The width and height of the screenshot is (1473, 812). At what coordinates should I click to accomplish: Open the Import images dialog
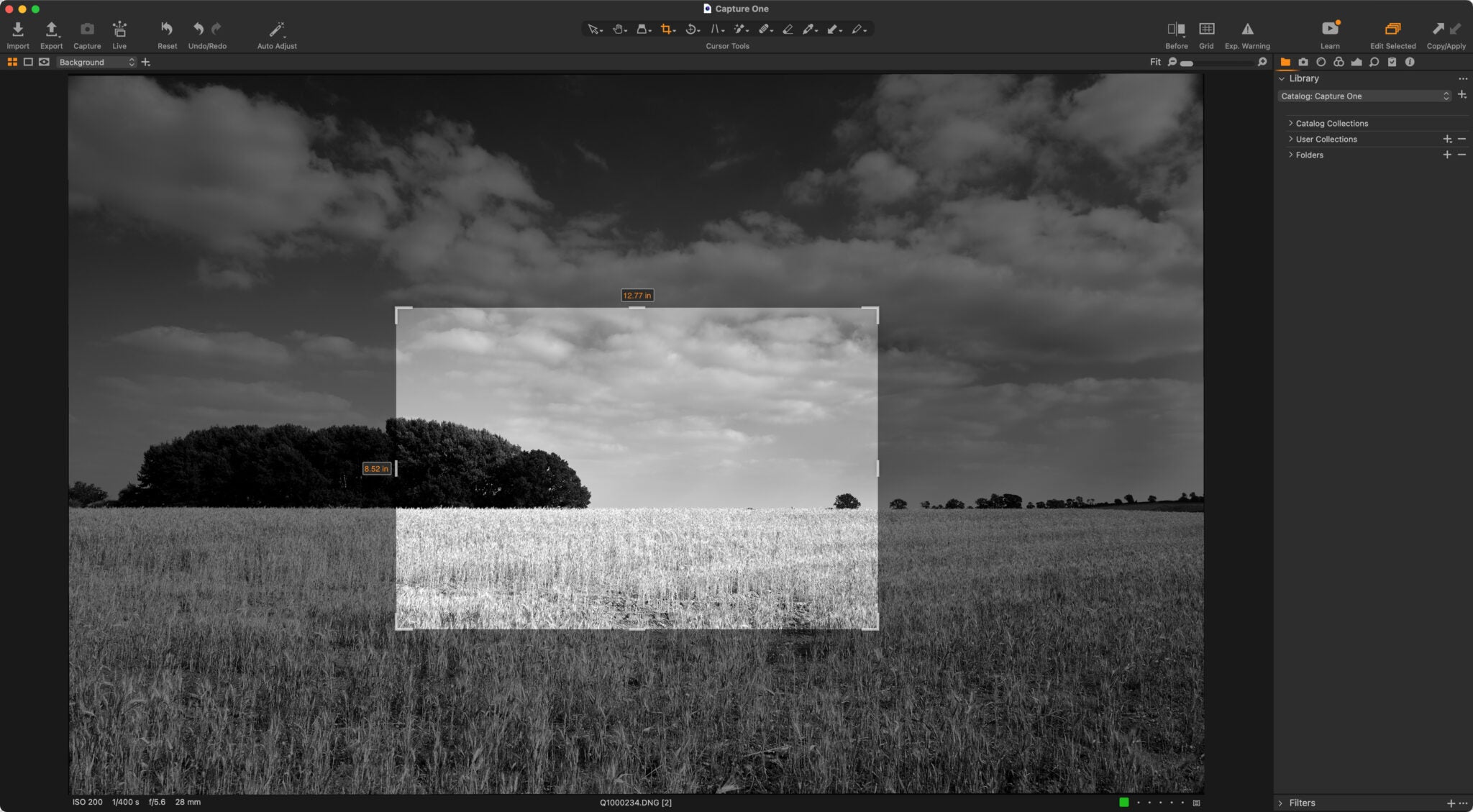click(x=18, y=29)
